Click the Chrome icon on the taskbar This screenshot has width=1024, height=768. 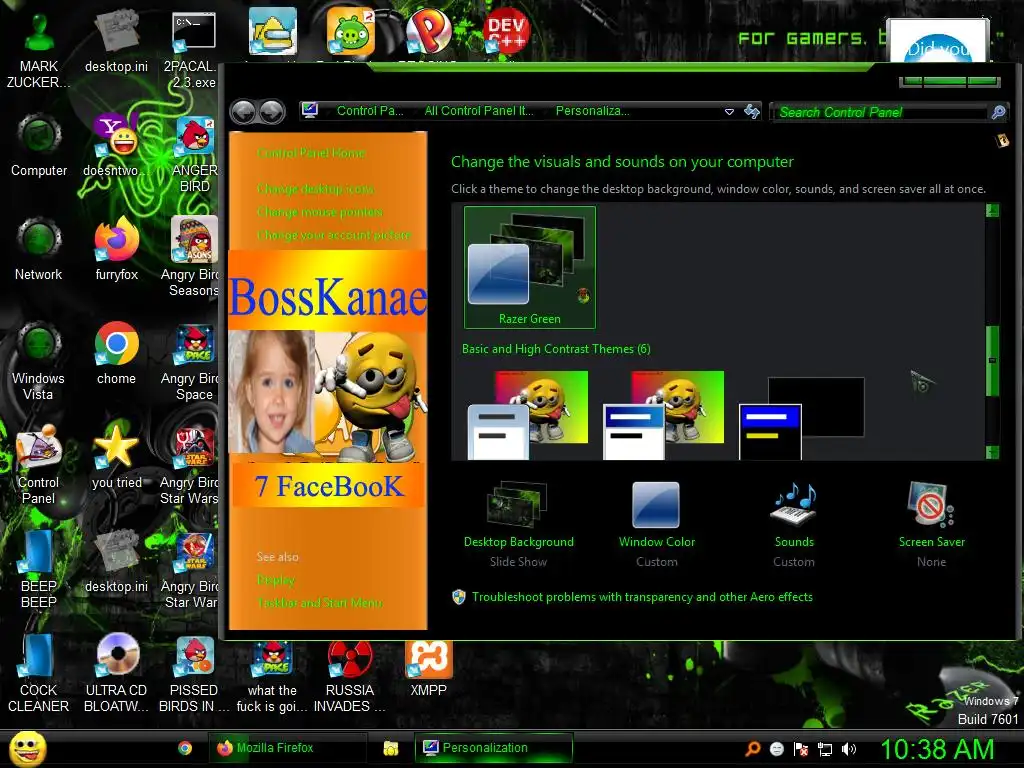(185, 748)
